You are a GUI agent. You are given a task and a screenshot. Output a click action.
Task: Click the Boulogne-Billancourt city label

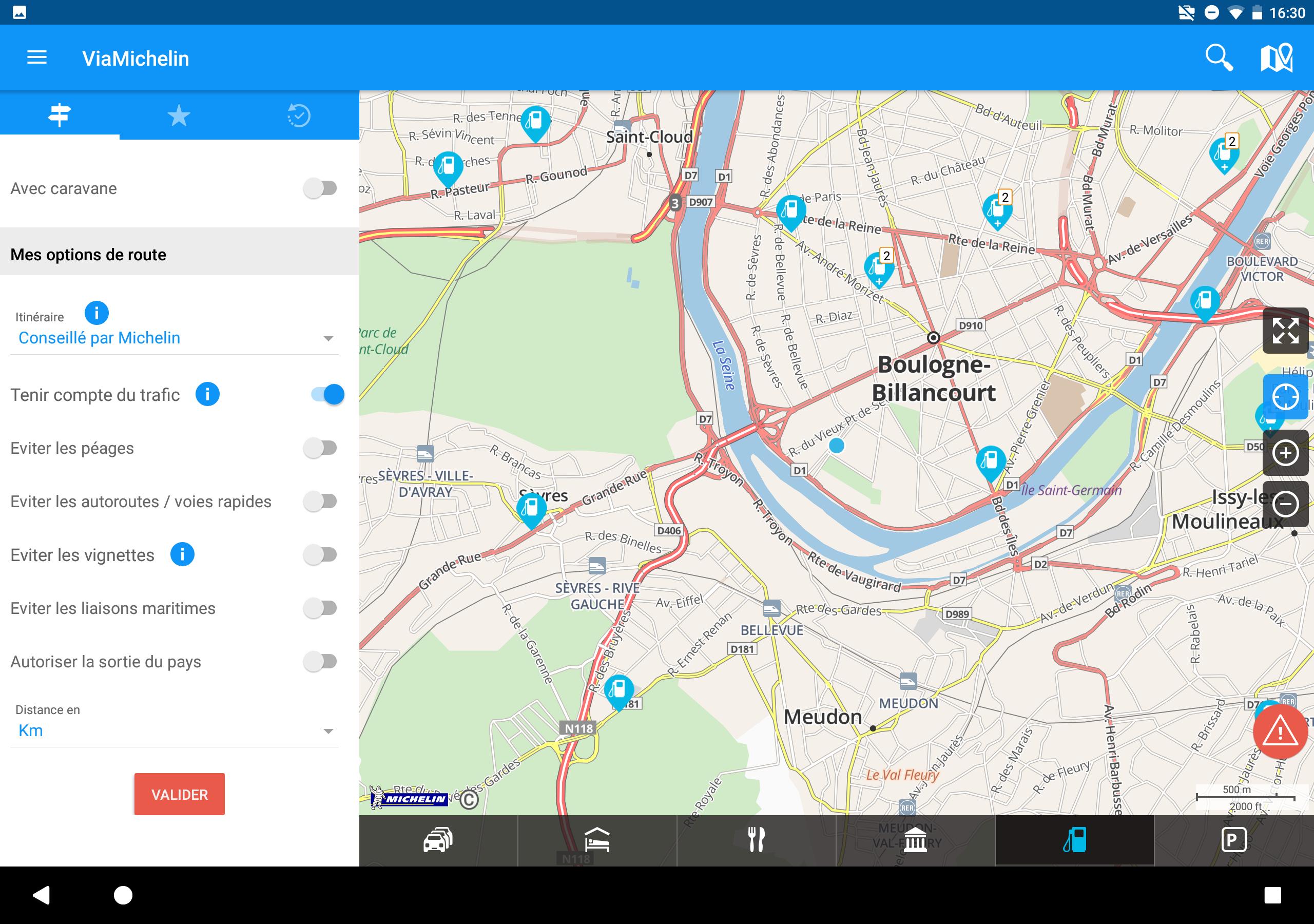coord(934,378)
